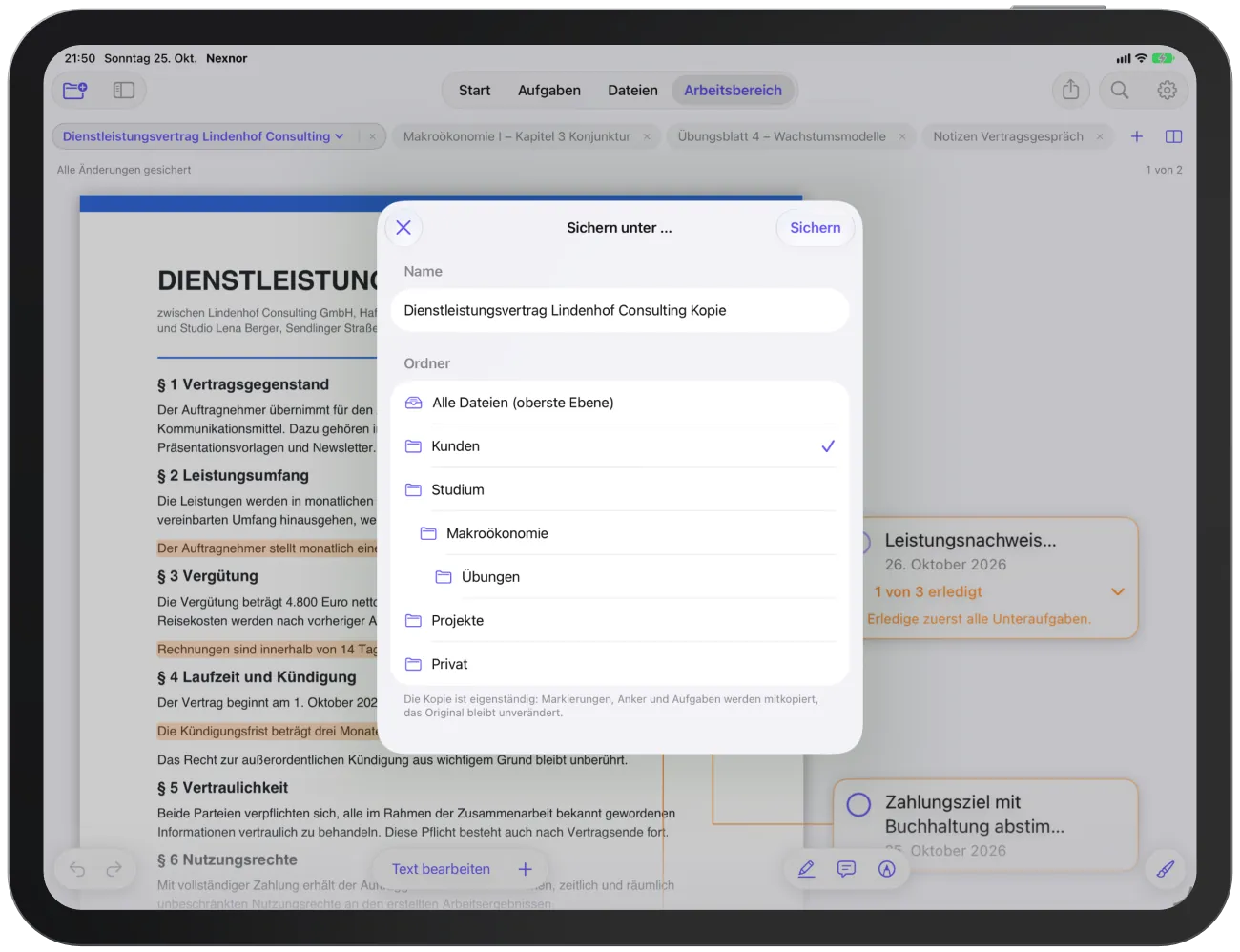This screenshot has width=1240, height=952.
Task: Close the Notizen Vertragsgespräch tab
Action: click(1100, 136)
